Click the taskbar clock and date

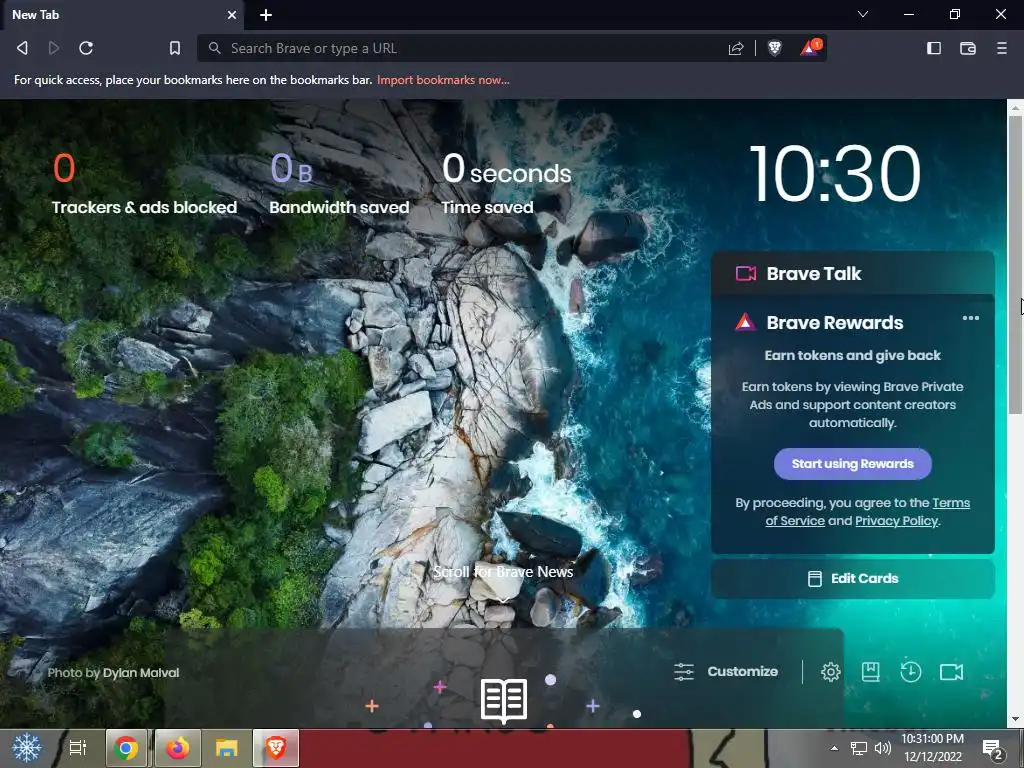(x=933, y=748)
